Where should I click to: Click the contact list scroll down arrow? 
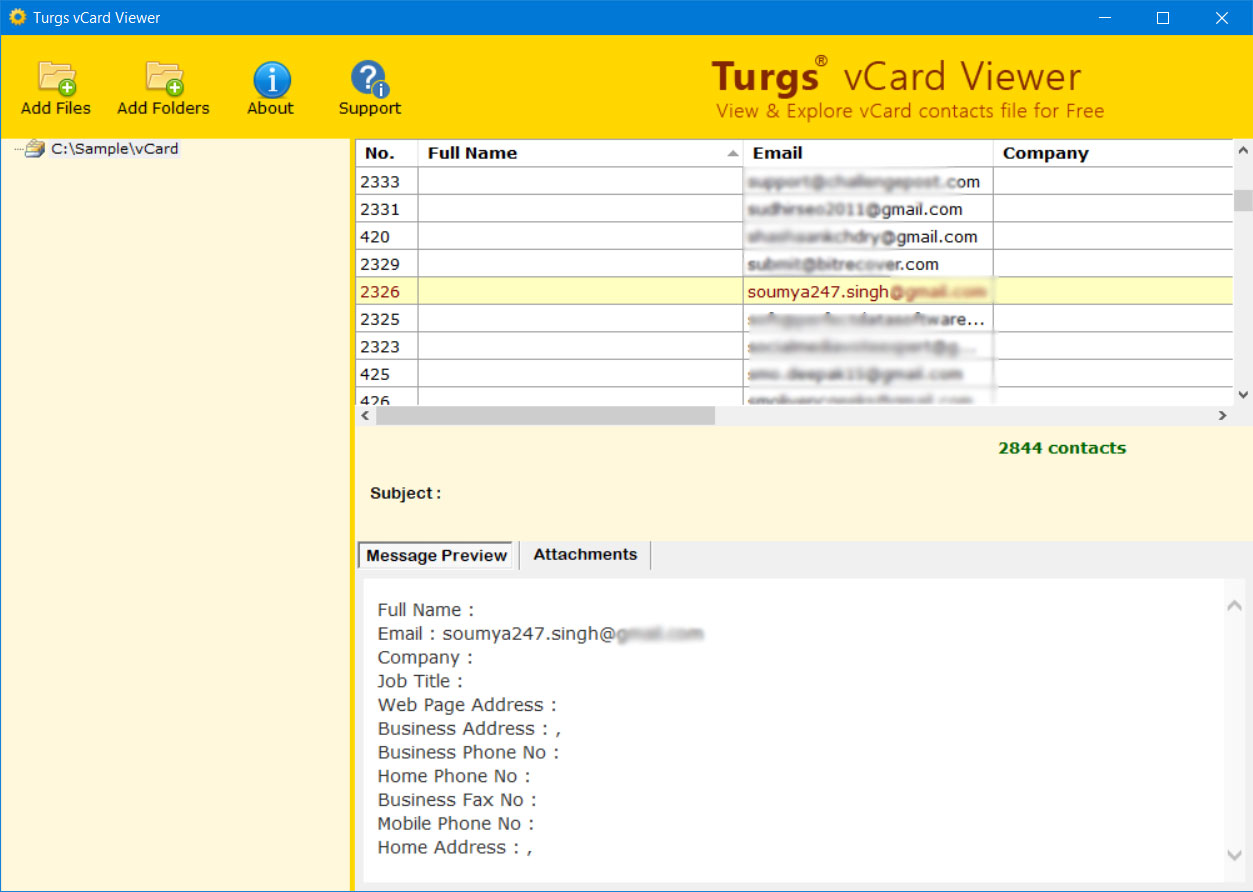point(1243,395)
